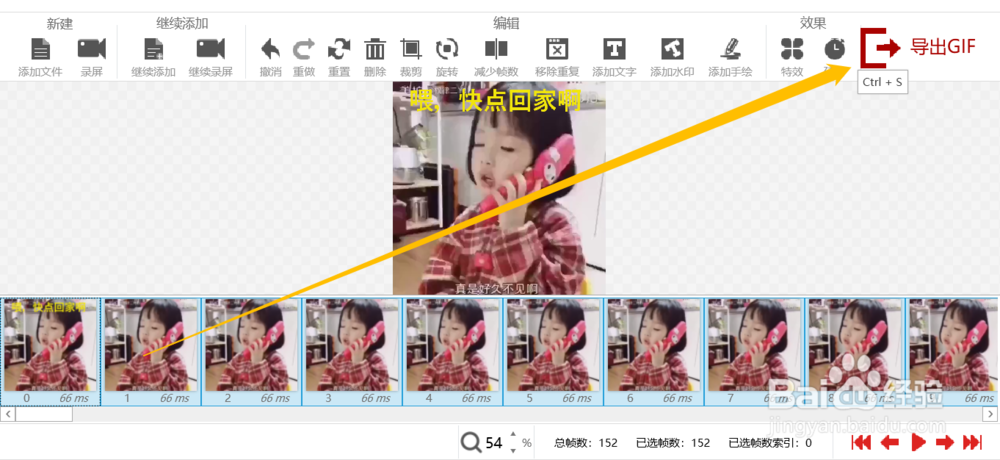Select frame 3 thumbnail

353,352
